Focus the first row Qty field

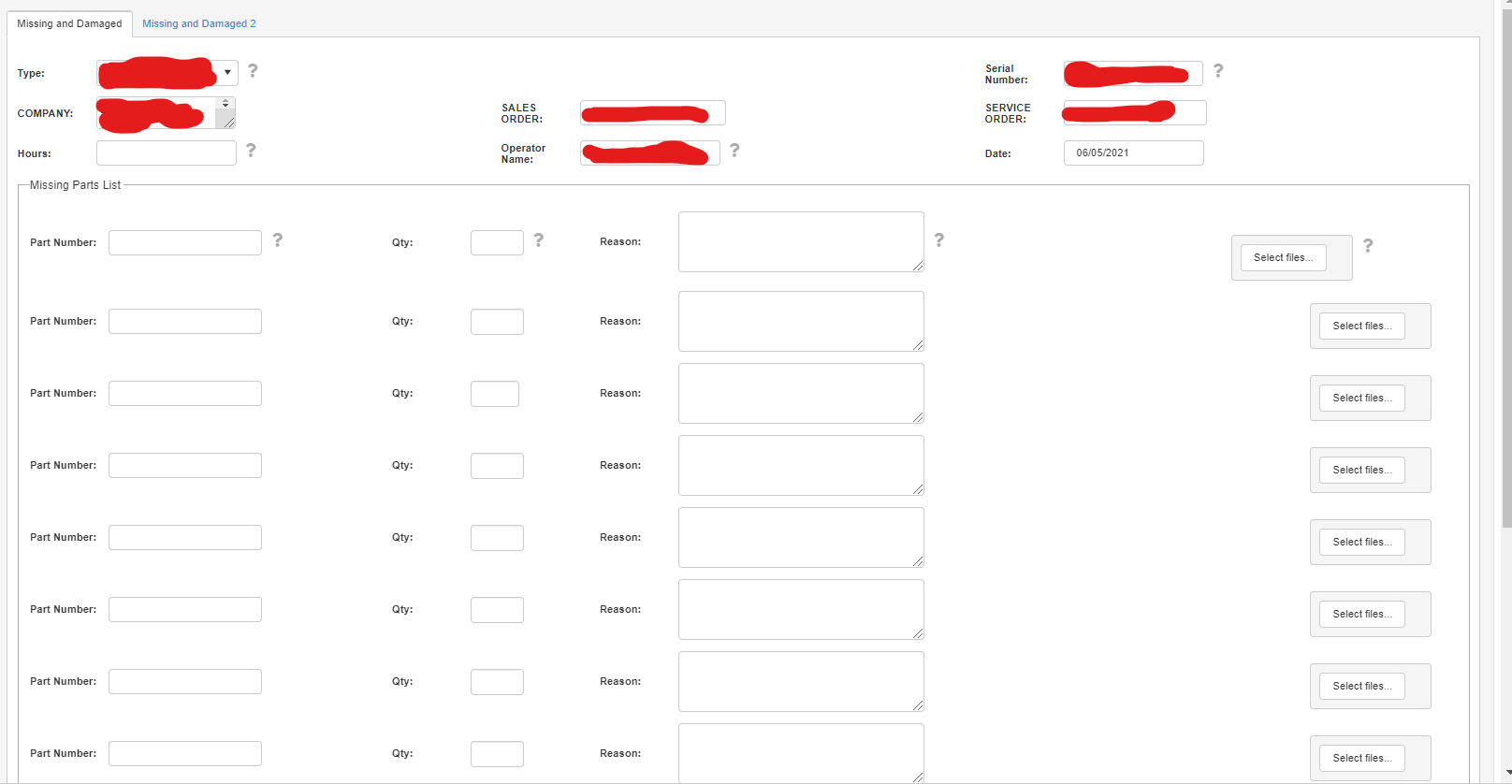point(497,242)
